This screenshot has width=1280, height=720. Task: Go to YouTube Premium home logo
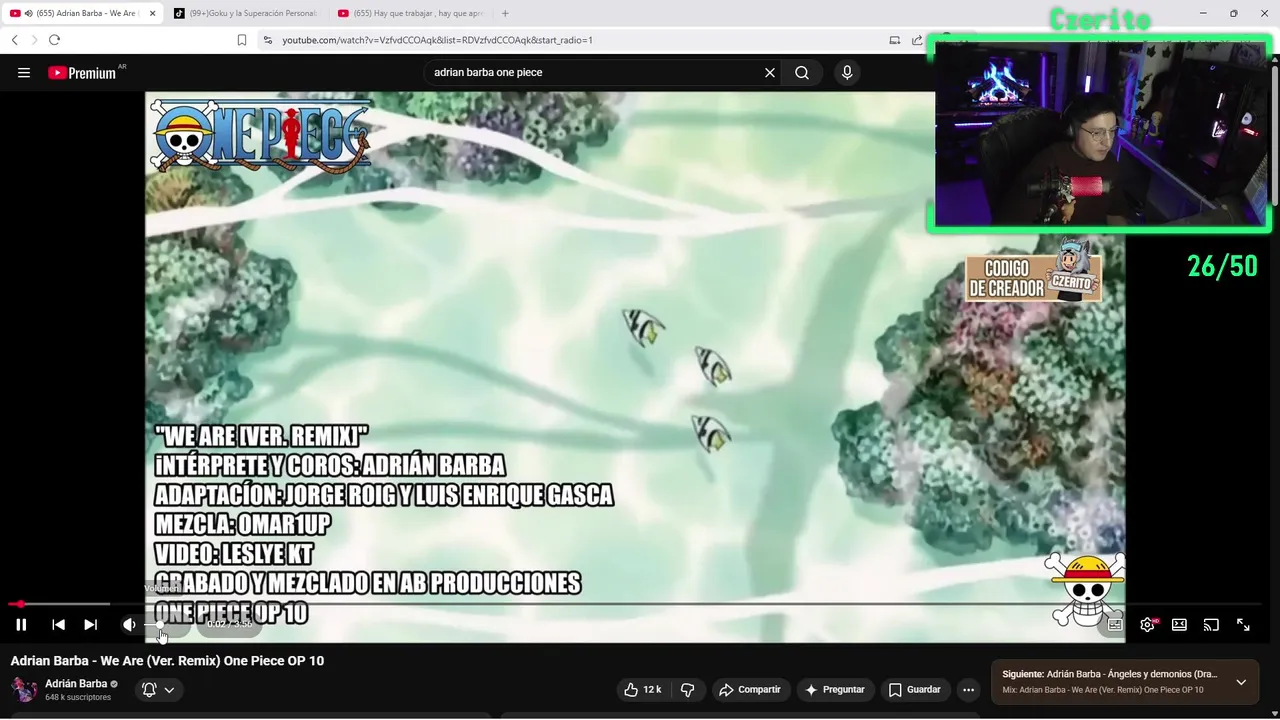pyautogui.click(x=82, y=73)
